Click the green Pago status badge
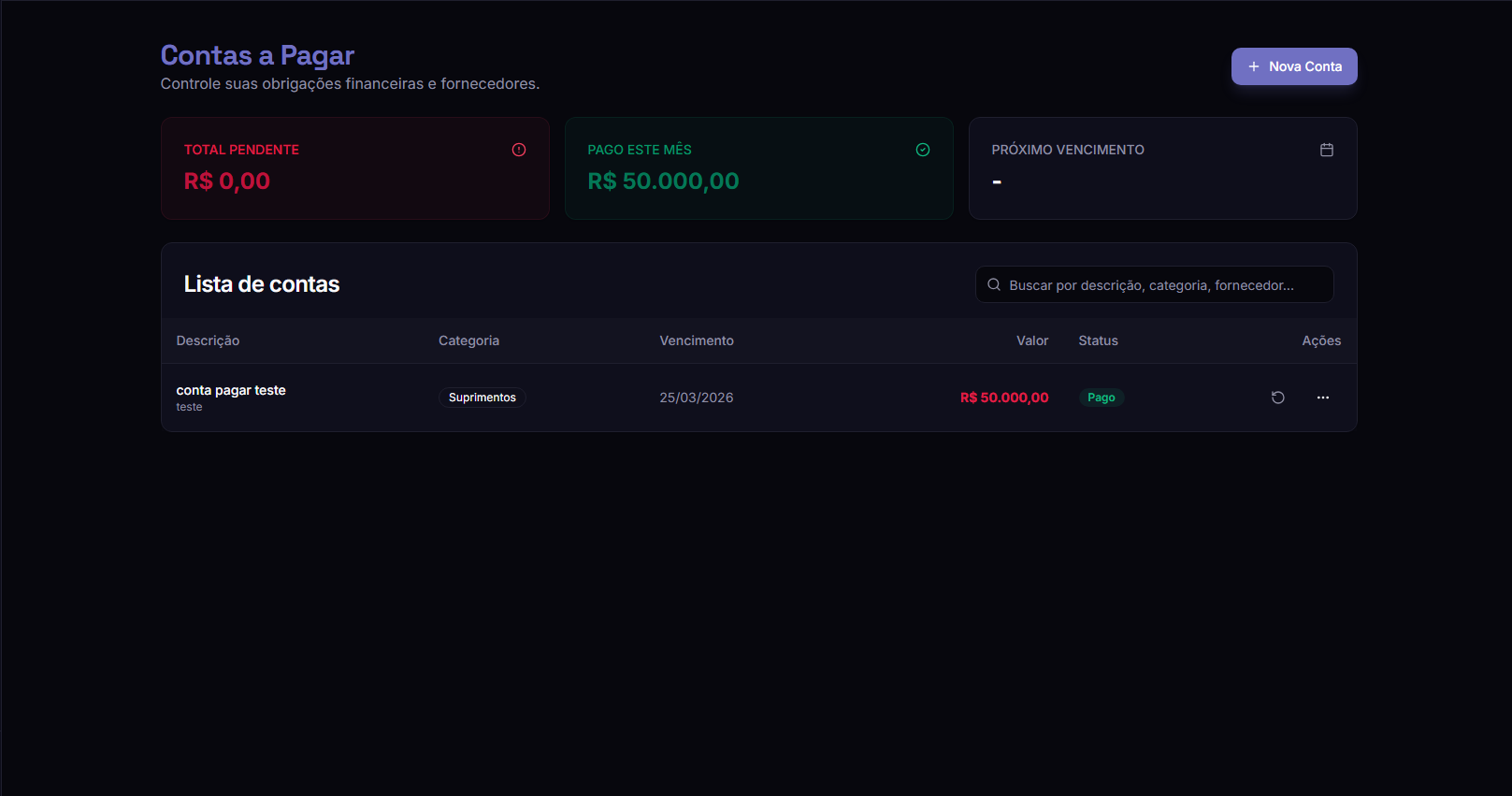Screen dimensions: 1512x796 point(1101,398)
